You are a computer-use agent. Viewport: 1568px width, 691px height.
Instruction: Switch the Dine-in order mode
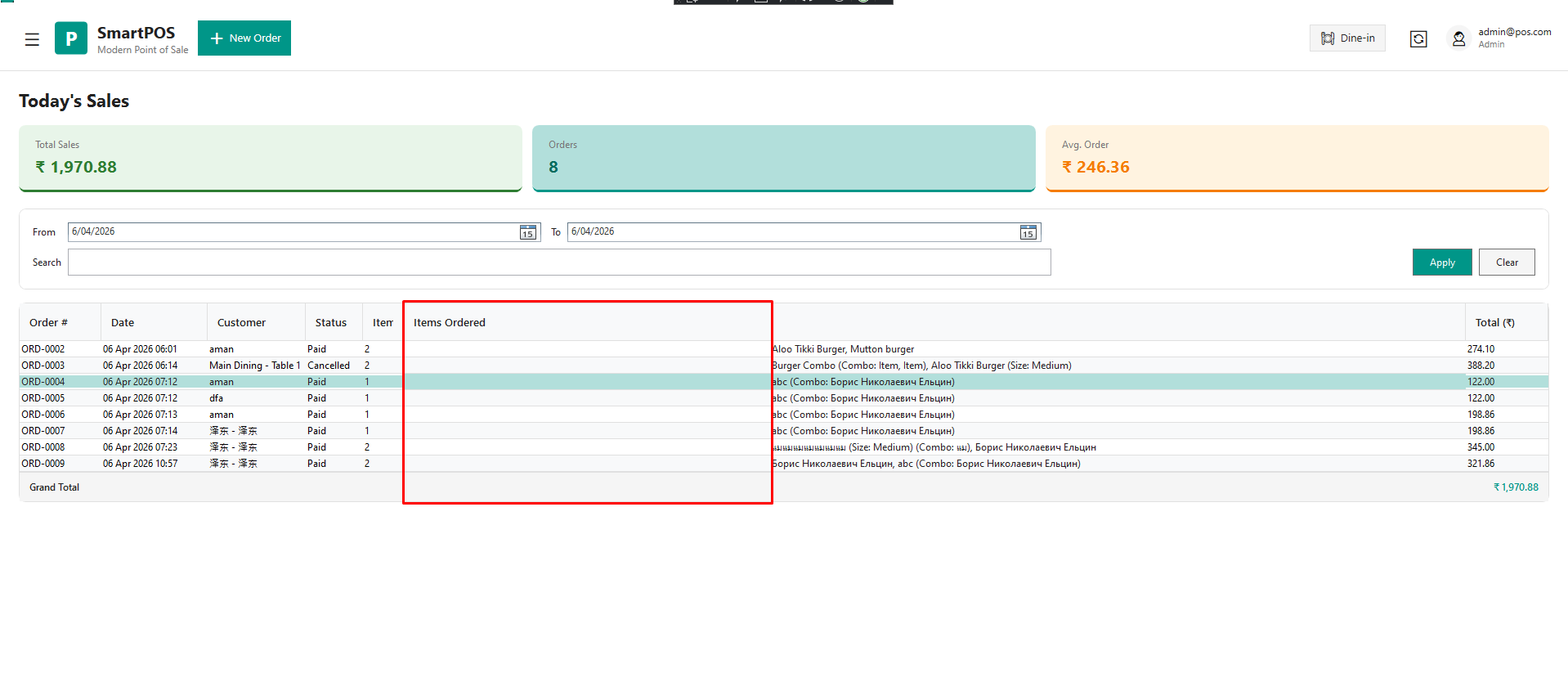[1347, 38]
